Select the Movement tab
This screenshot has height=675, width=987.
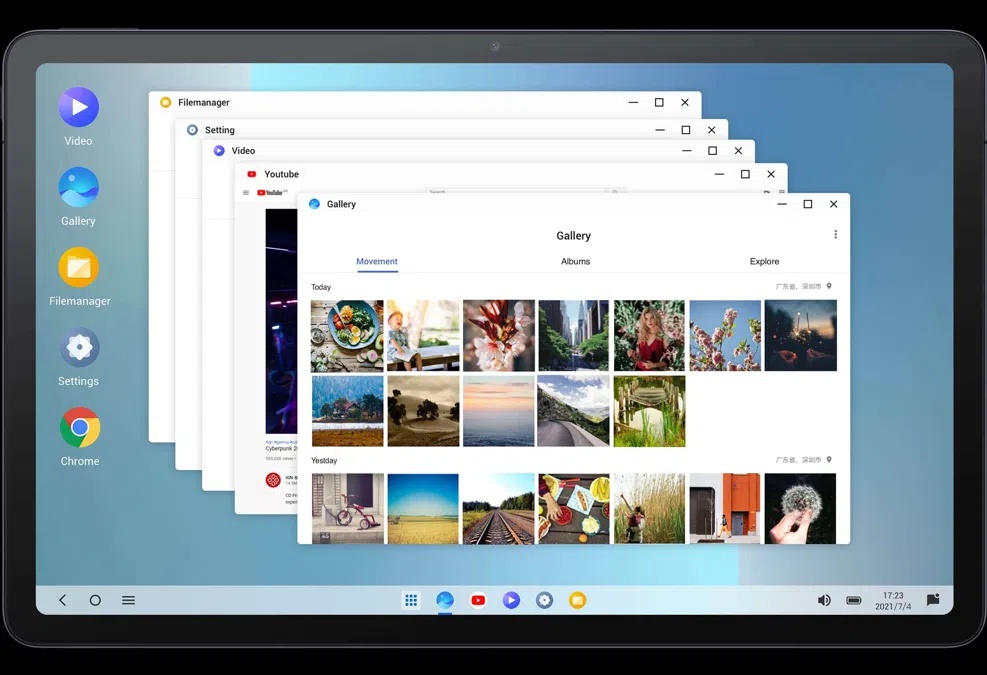coord(377,261)
